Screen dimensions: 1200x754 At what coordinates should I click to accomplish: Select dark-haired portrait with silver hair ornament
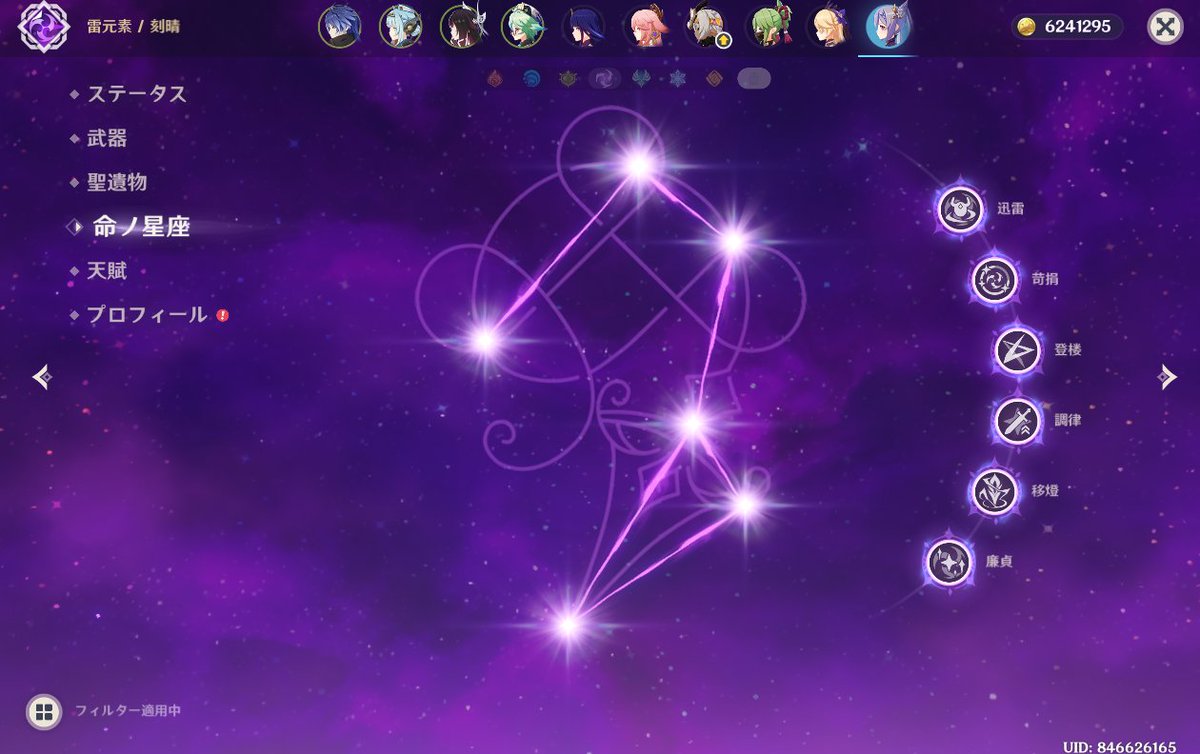461,26
